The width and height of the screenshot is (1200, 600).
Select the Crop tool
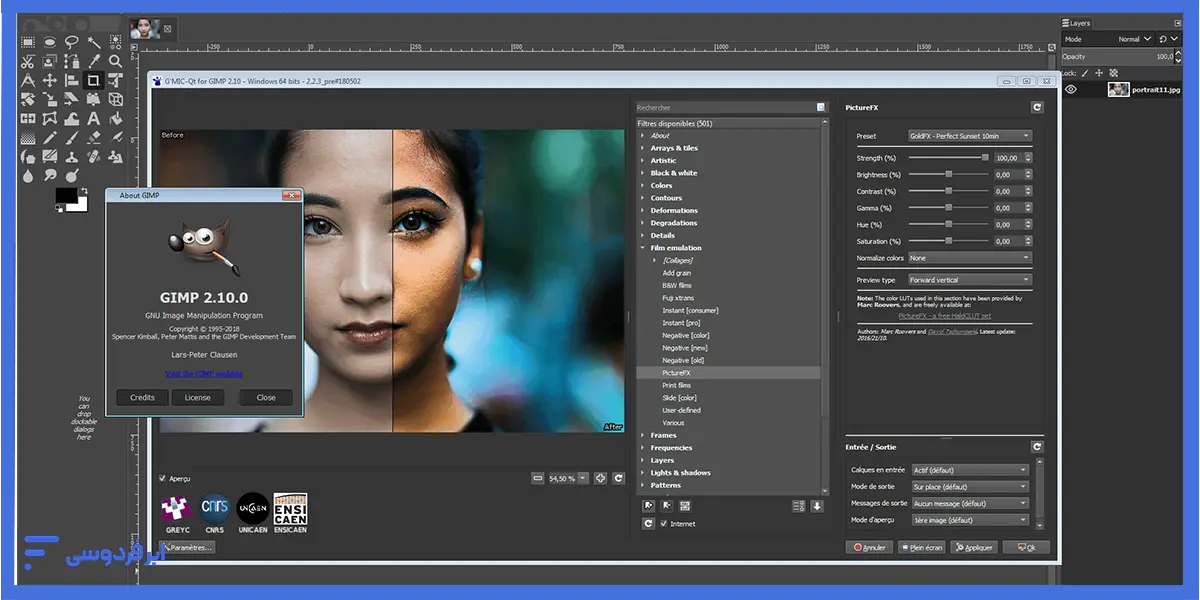pyautogui.click(x=94, y=80)
